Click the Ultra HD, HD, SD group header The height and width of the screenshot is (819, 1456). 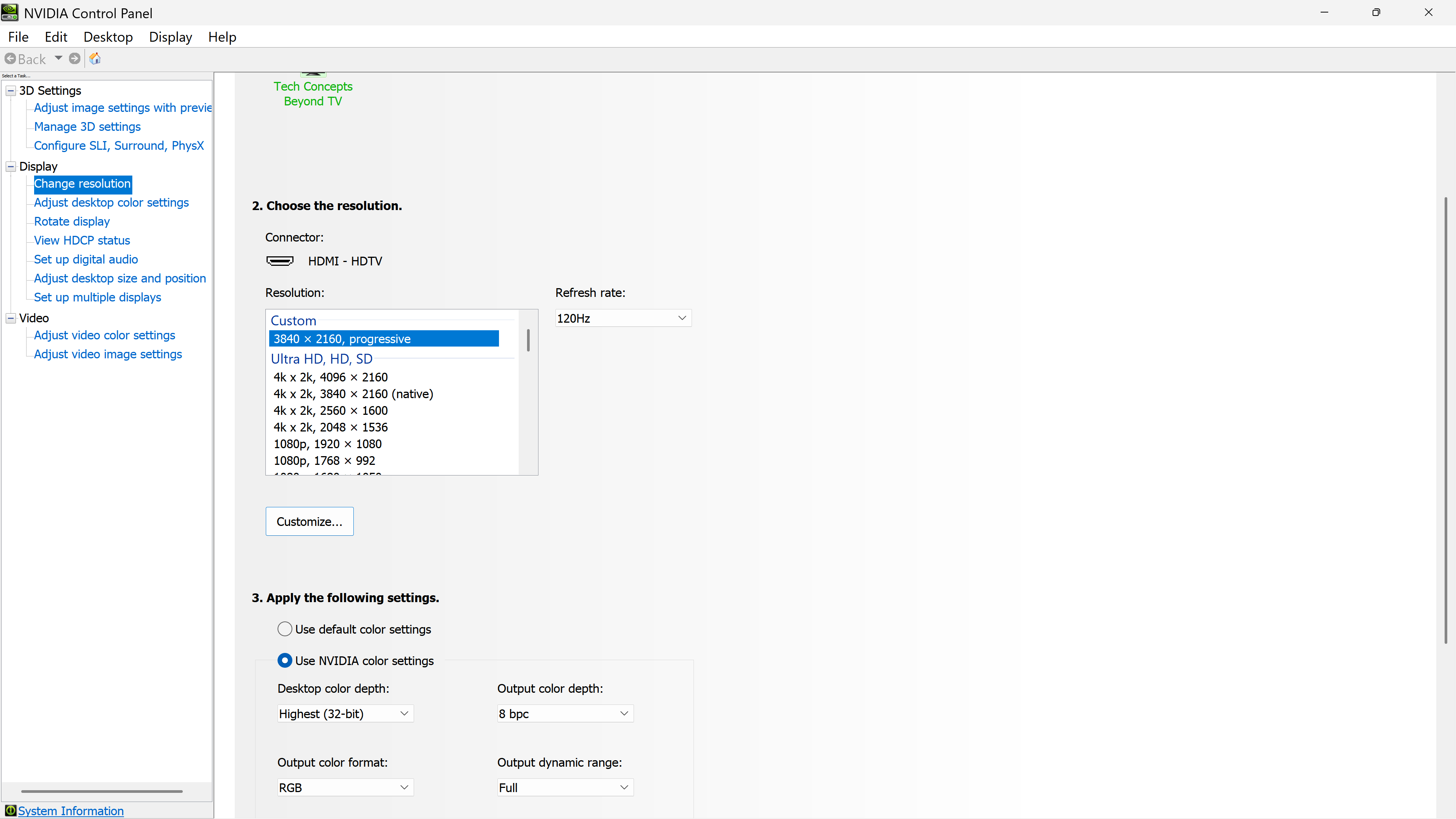[322, 359]
